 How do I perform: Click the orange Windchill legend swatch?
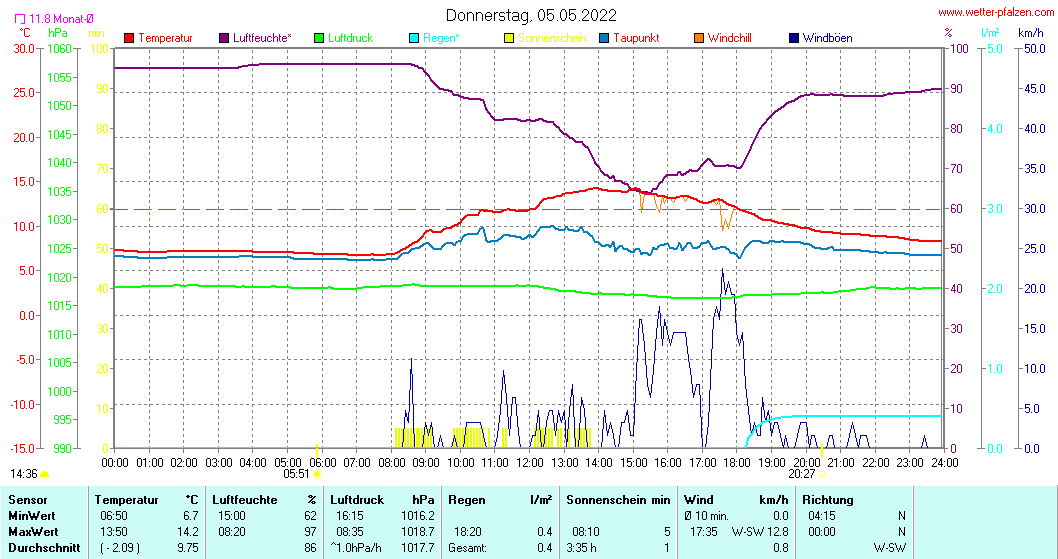click(699, 38)
